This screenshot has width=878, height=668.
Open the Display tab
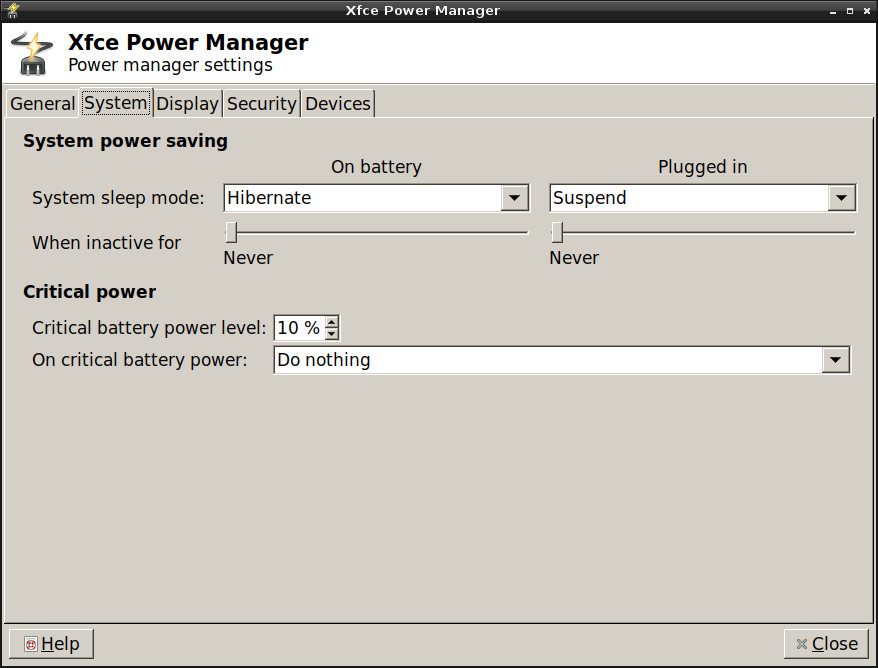[x=188, y=104]
